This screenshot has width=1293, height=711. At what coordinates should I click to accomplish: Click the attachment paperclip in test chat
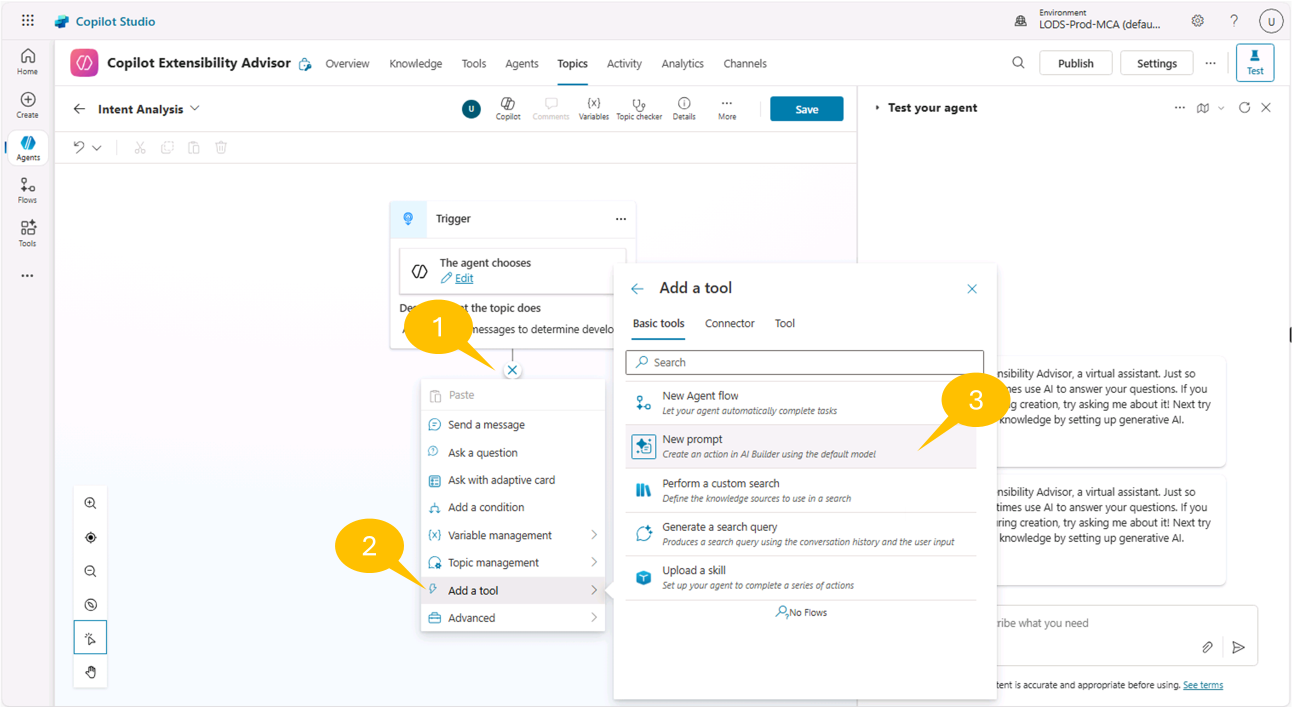pos(1207,648)
